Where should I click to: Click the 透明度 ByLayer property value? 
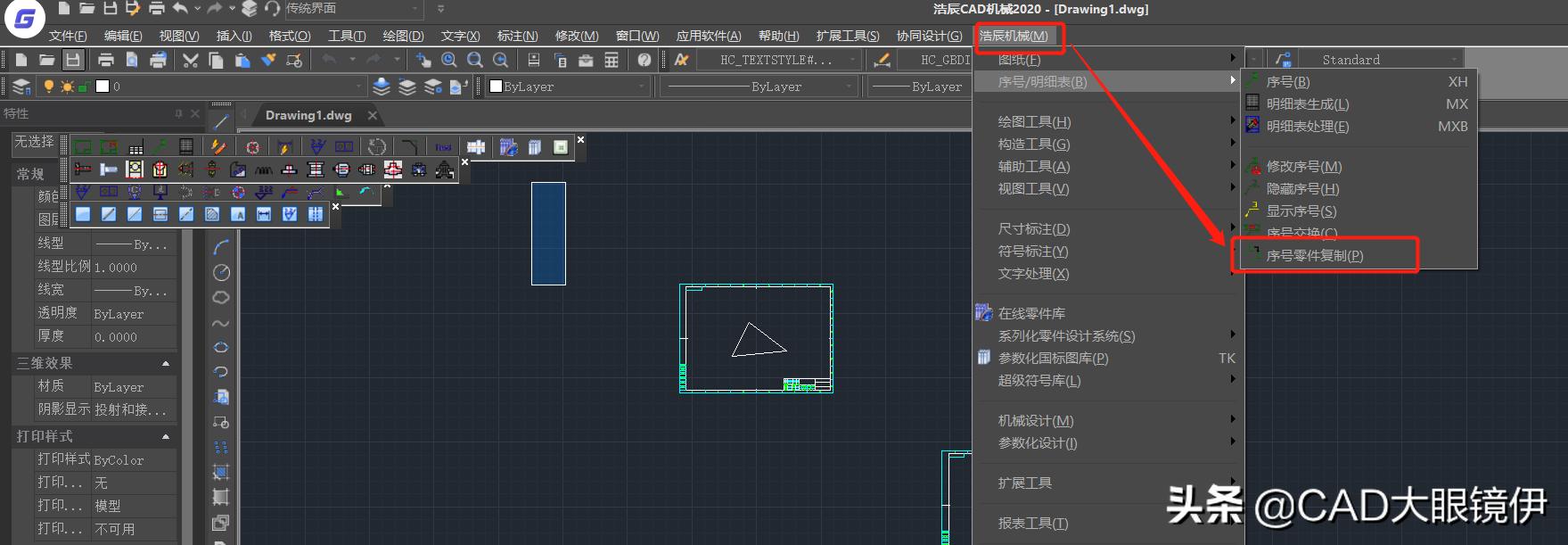tap(134, 314)
